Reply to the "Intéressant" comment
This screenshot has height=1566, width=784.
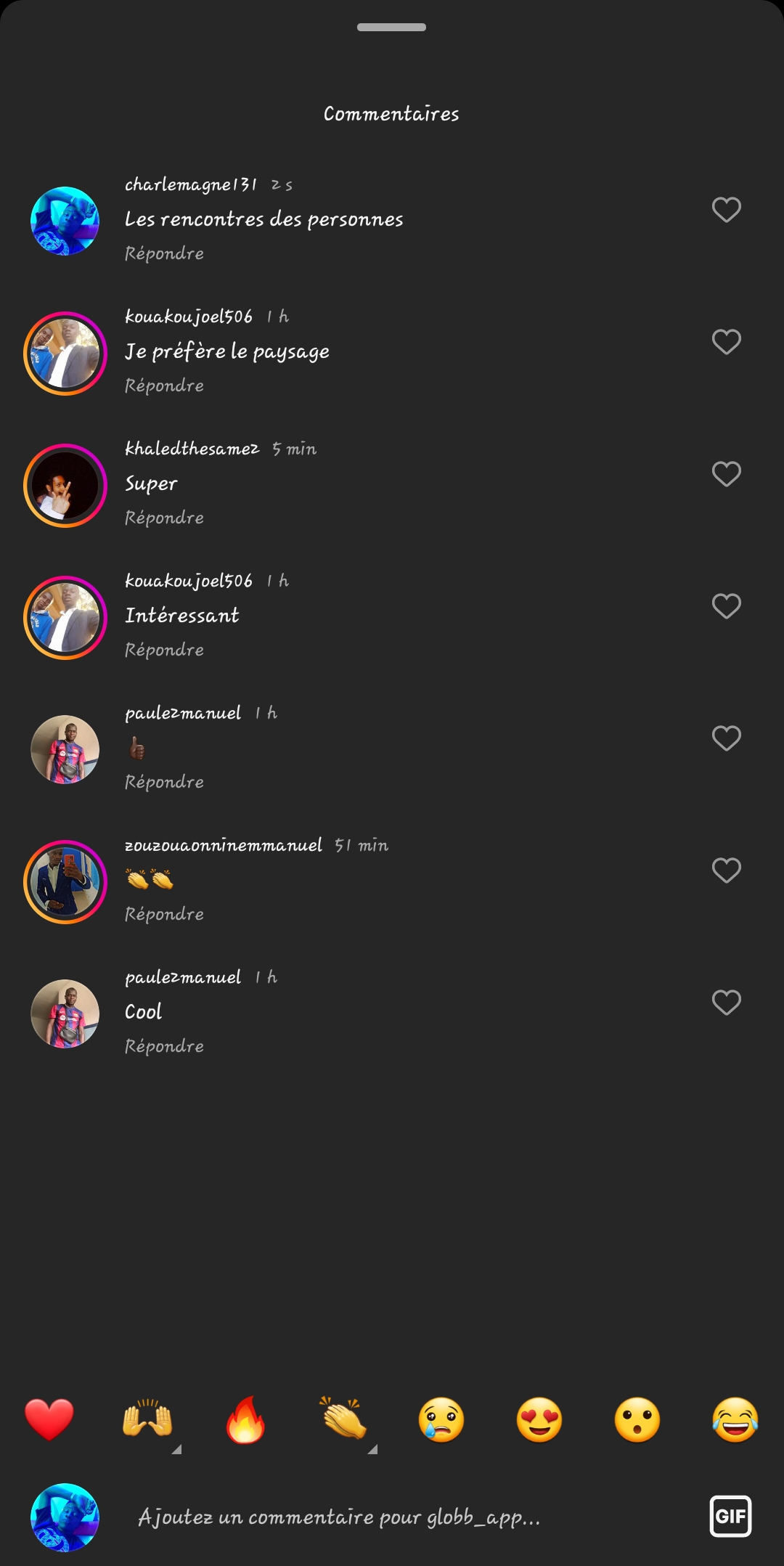click(x=164, y=650)
